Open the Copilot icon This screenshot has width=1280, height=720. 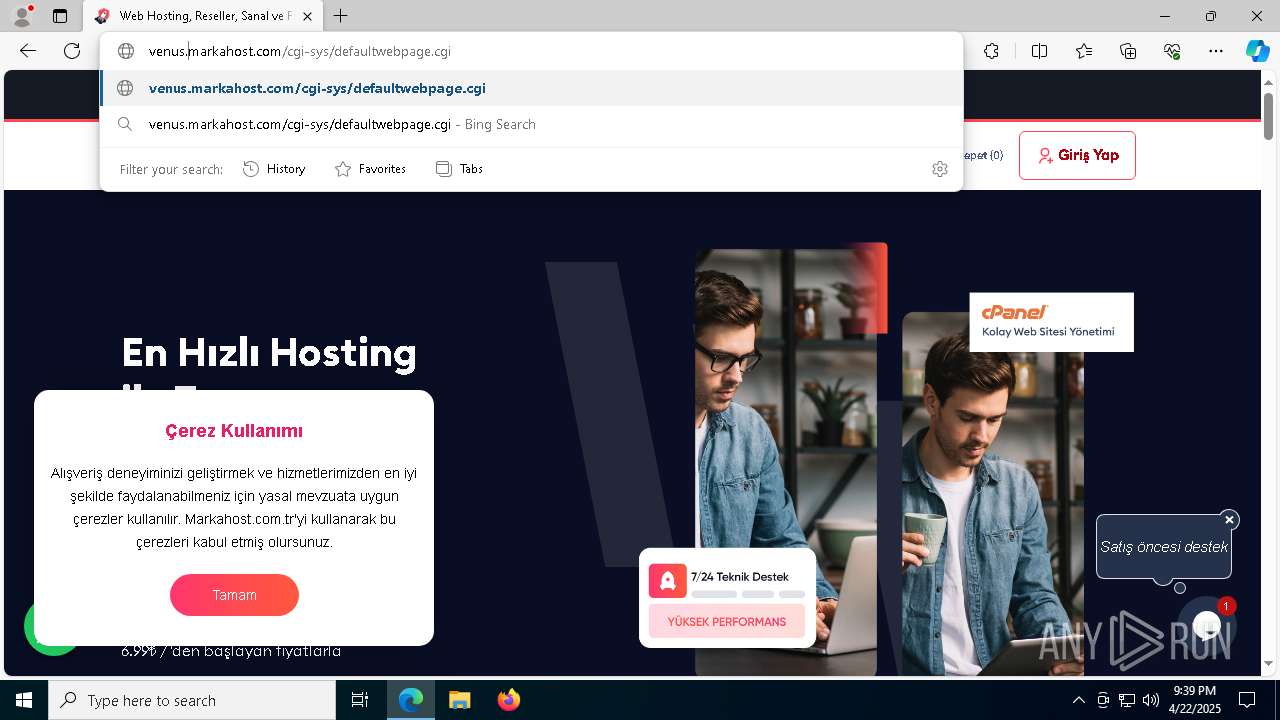(x=1257, y=51)
